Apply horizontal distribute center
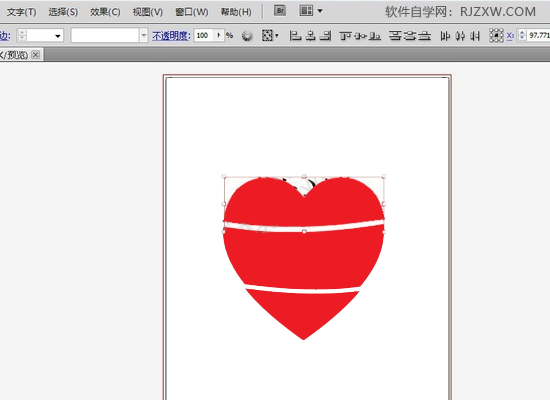Screen dimensions: 550x400 pos(460,35)
